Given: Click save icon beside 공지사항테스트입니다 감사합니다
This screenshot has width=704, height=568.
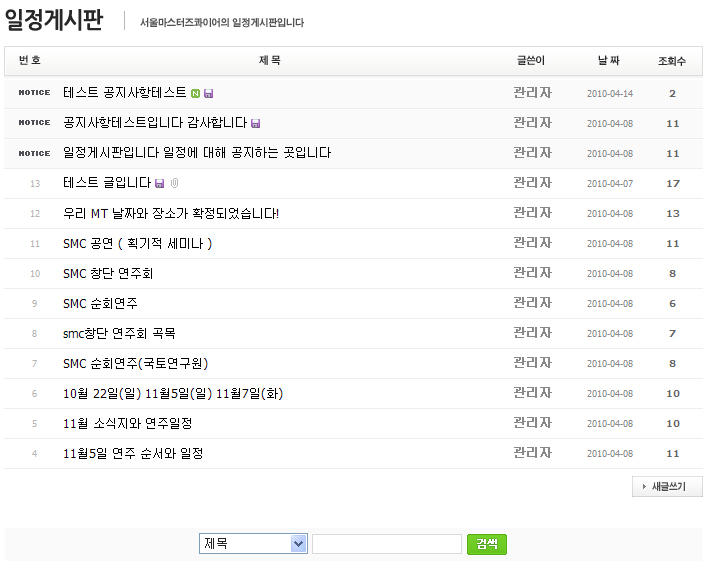Looking at the screenshot, I should (x=256, y=124).
